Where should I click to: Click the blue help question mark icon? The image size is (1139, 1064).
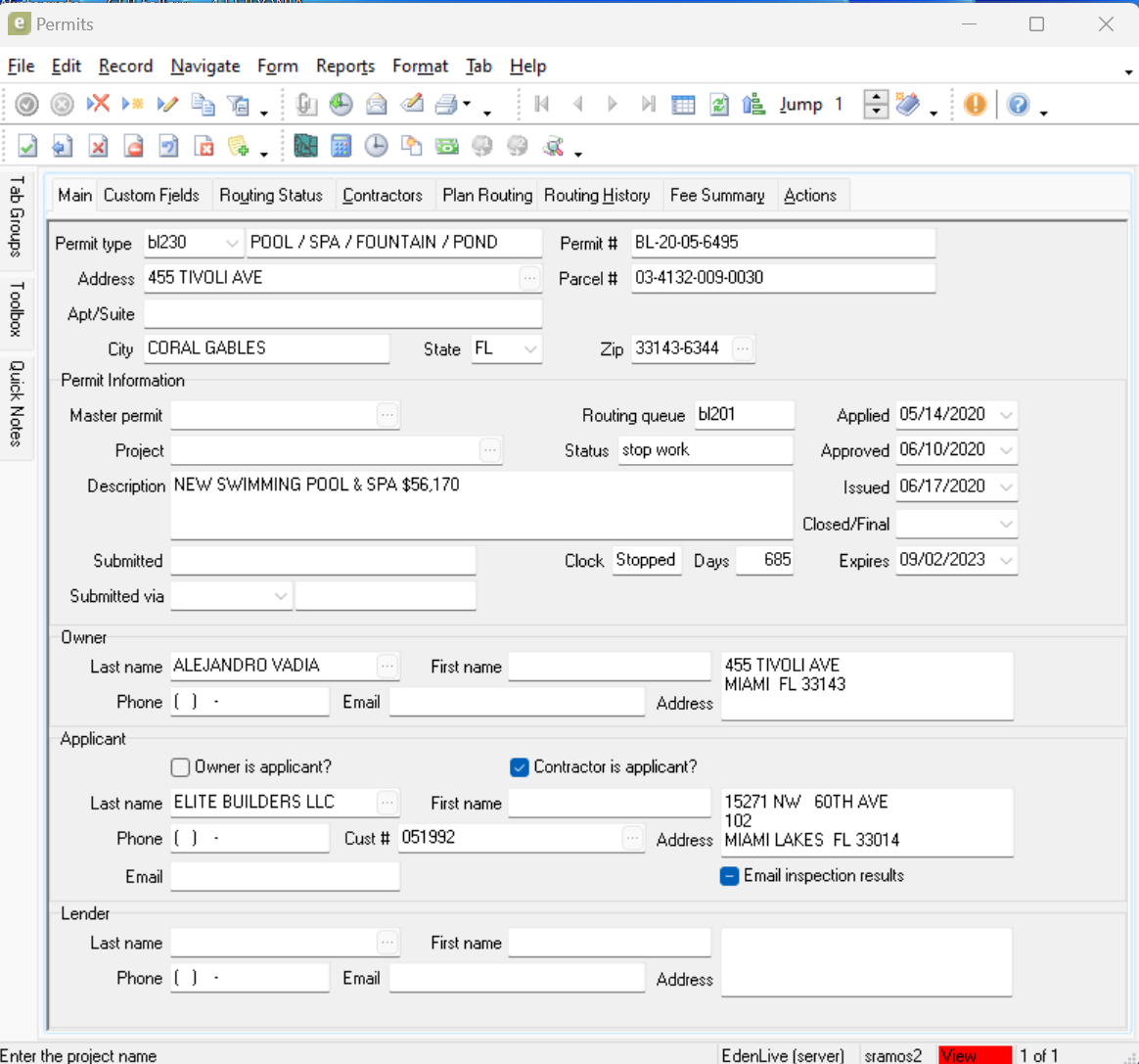point(1018,105)
